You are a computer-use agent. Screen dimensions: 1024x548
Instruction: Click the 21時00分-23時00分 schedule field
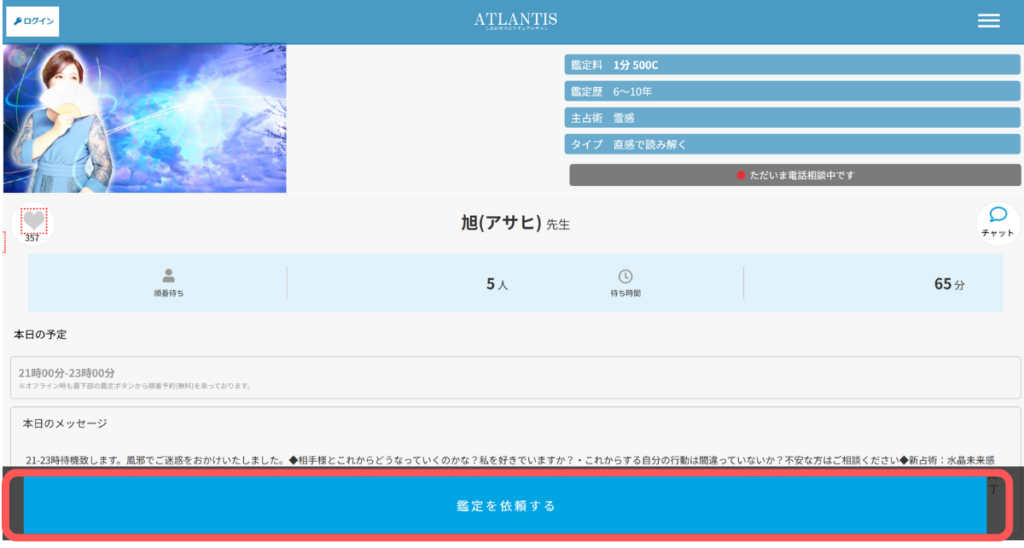click(515, 377)
